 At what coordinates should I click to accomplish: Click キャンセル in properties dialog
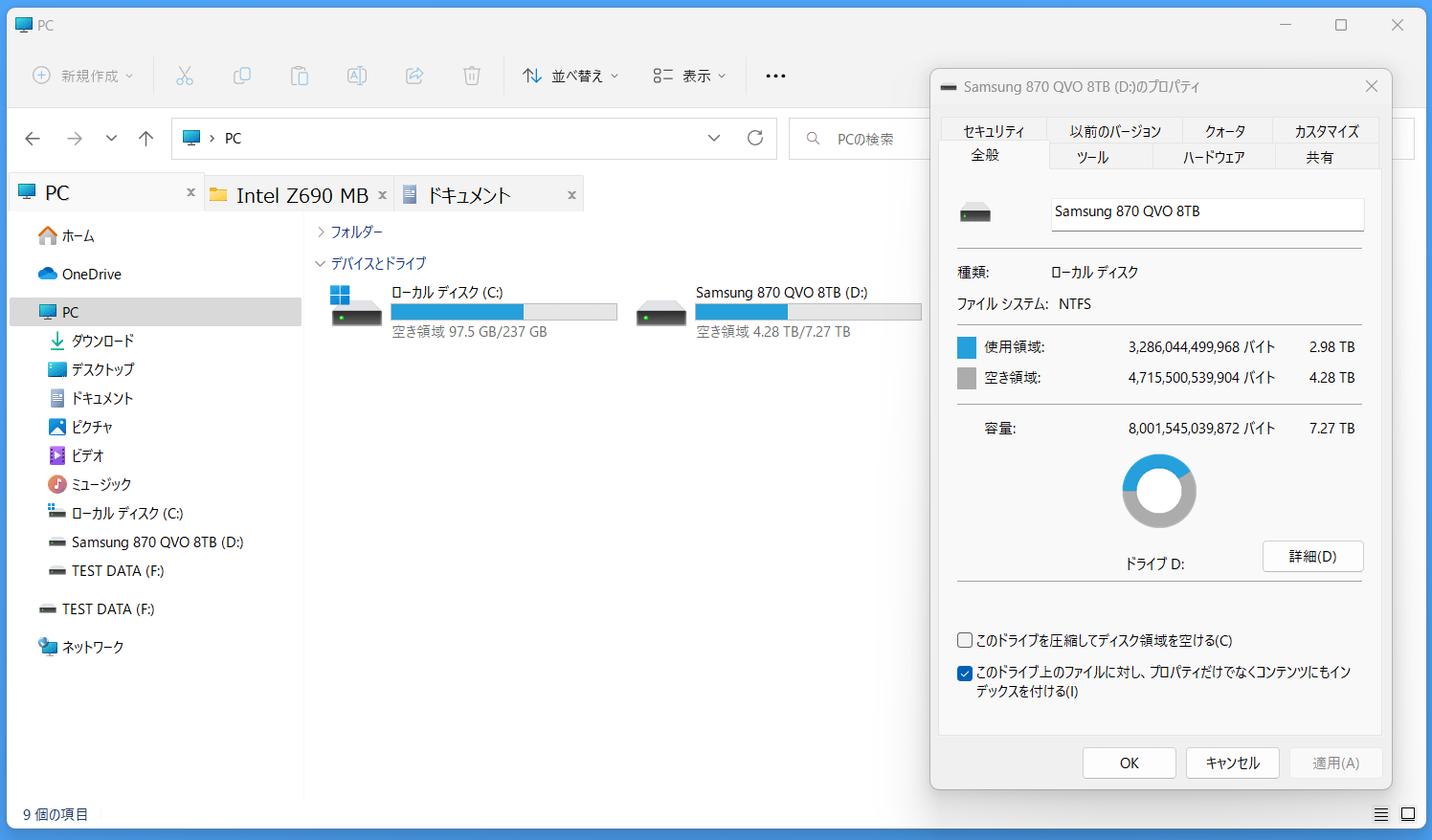point(1233,763)
